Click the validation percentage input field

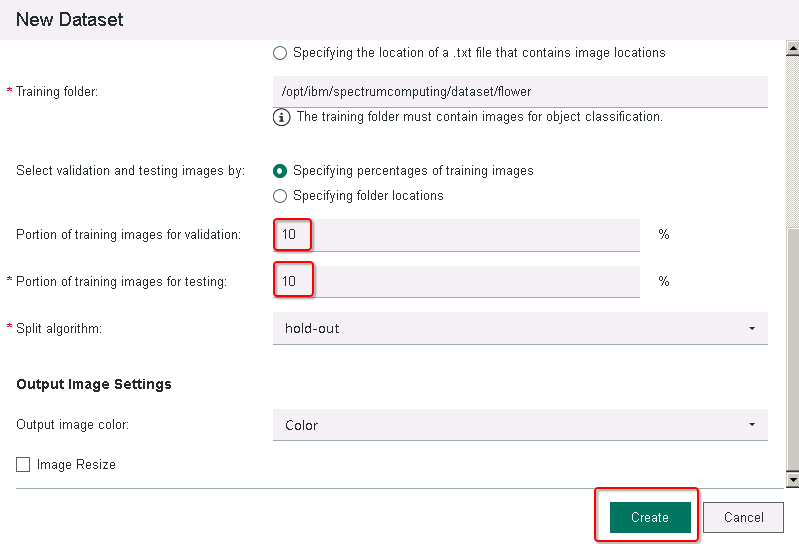tap(456, 235)
